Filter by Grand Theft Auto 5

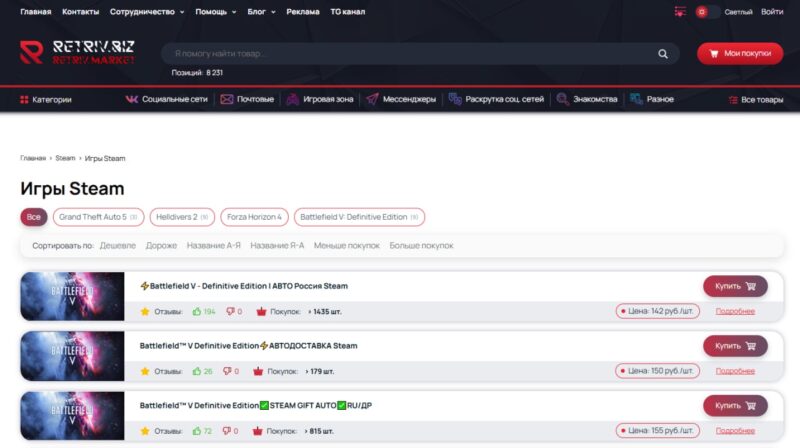pos(98,217)
